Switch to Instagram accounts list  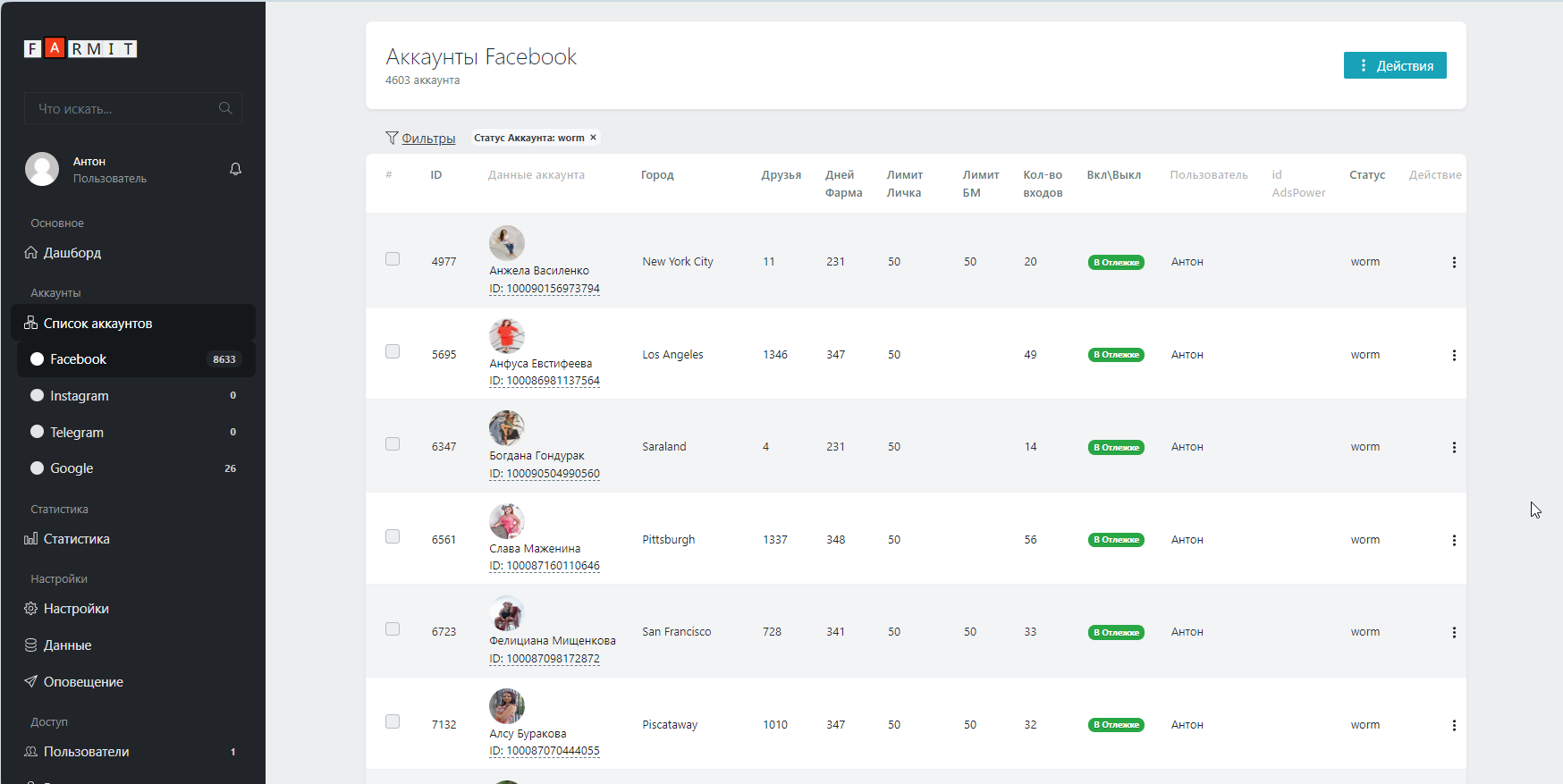click(79, 396)
